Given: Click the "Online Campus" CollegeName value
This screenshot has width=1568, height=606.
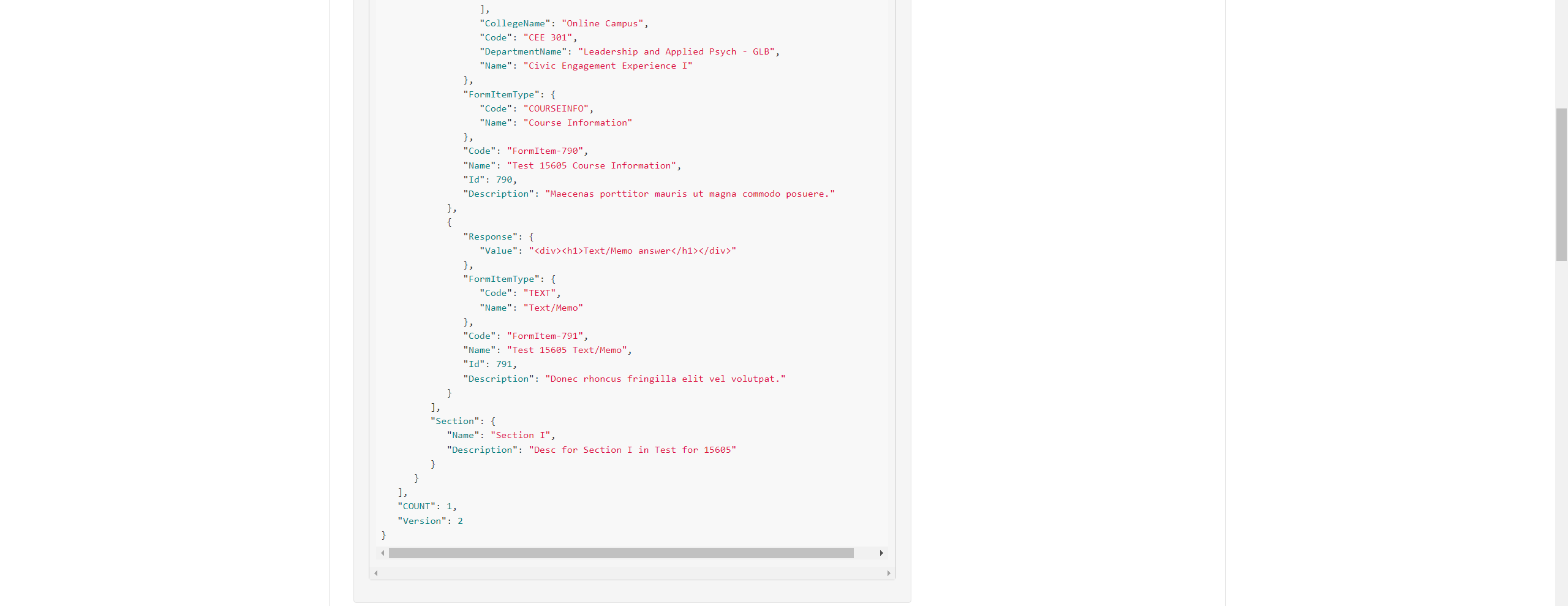Looking at the screenshot, I should (x=602, y=23).
